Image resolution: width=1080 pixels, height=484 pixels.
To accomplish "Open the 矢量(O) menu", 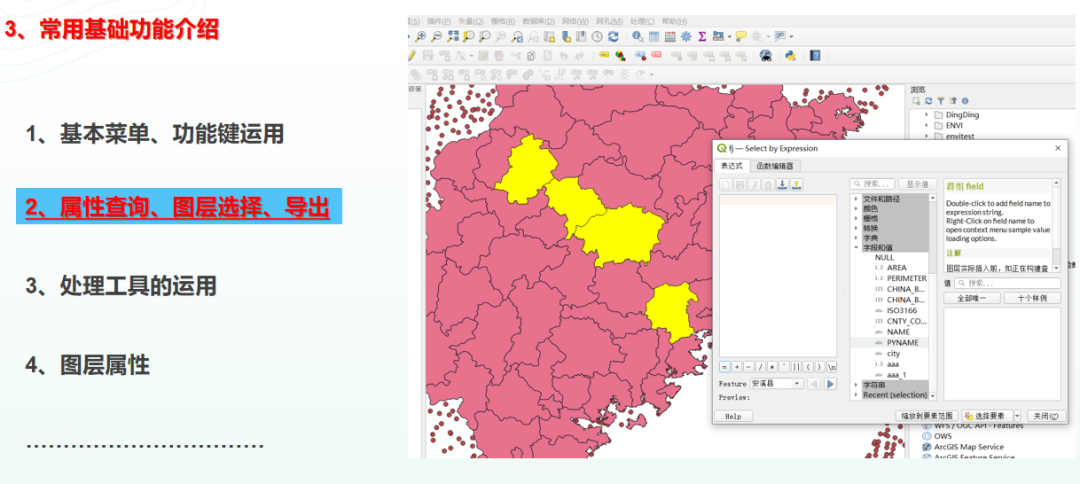I will coord(471,21).
